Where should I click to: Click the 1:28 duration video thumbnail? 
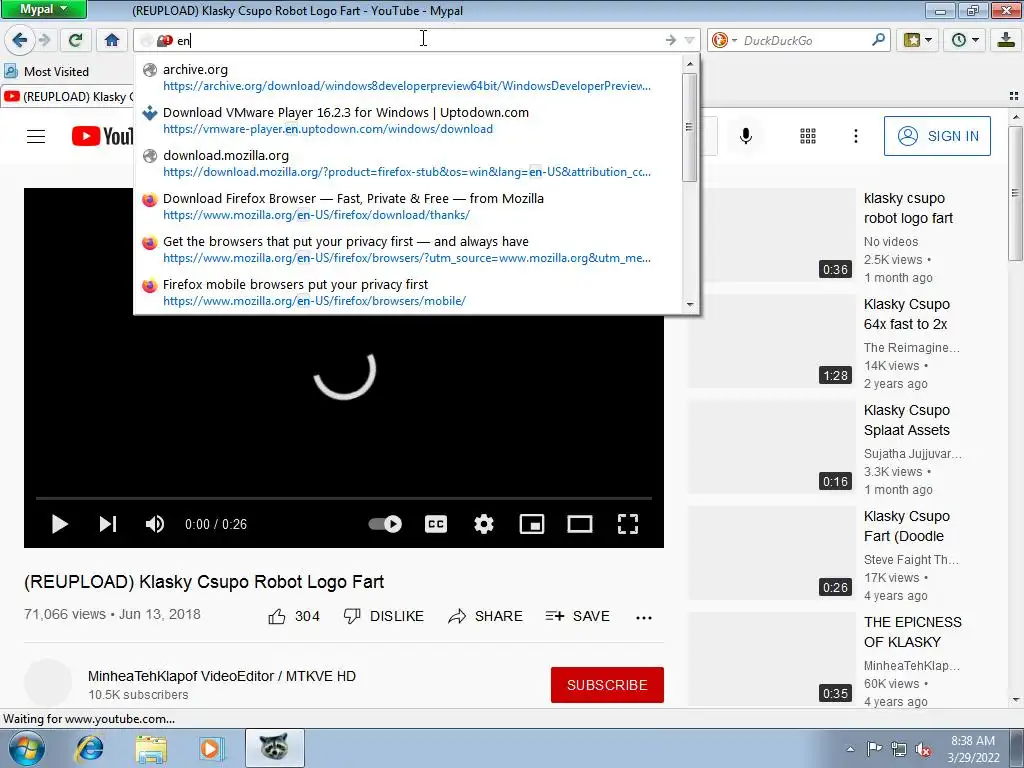(772, 341)
